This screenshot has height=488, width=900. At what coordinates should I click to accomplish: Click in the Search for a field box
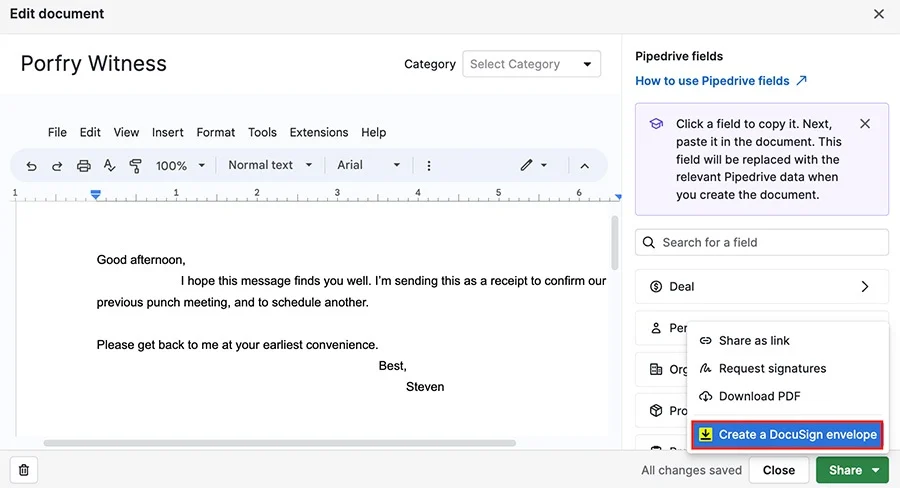coord(762,242)
